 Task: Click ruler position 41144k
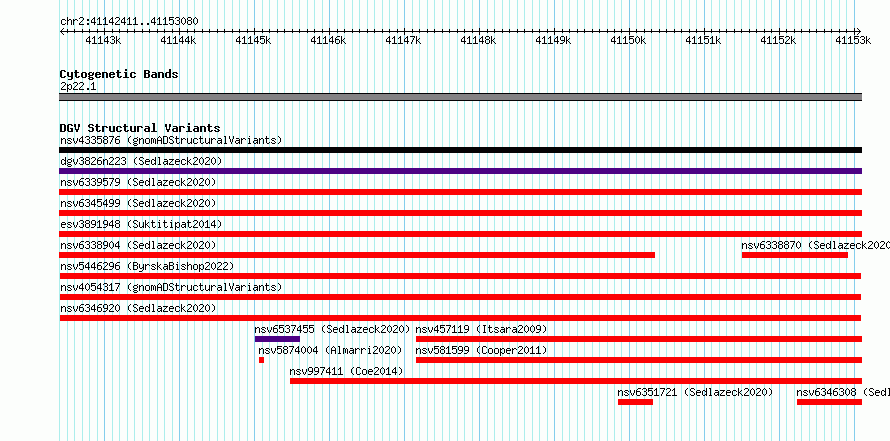pyautogui.click(x=178, y=40)
